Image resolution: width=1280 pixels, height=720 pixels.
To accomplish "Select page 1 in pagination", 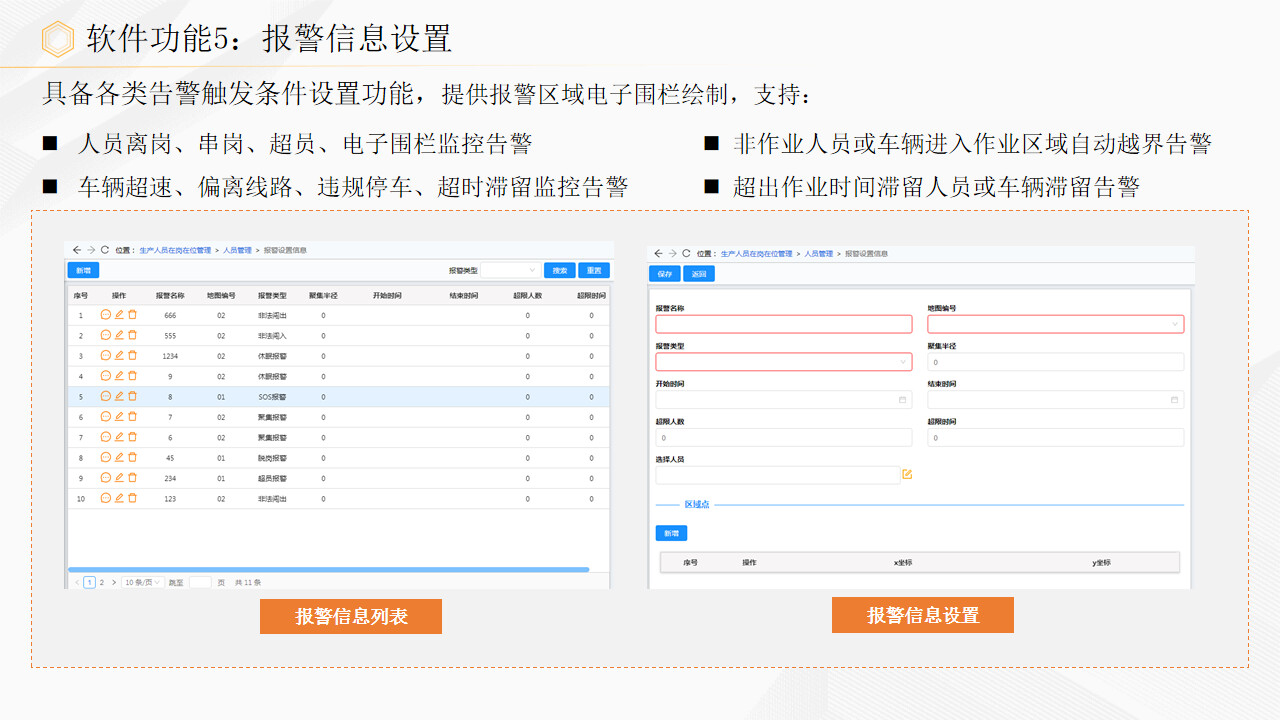I will (x=89, y=582).
